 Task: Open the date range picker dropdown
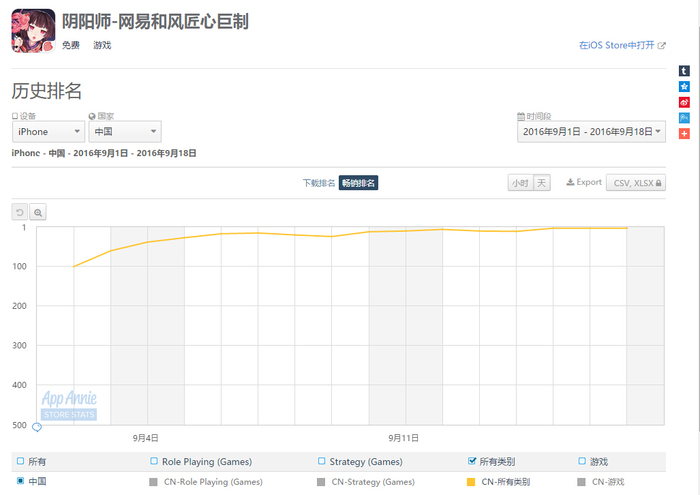[x=590, y=132]
